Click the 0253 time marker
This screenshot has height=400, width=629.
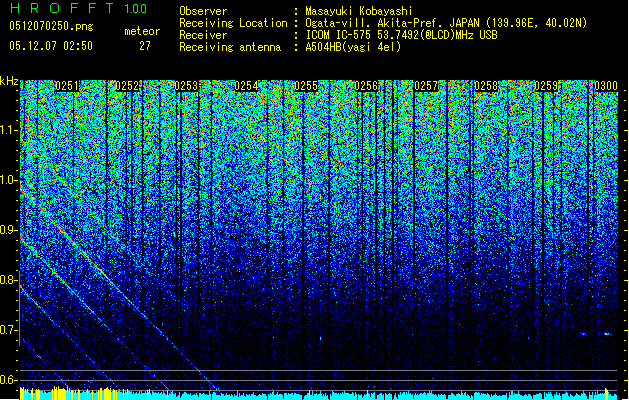tap(187, 86)
